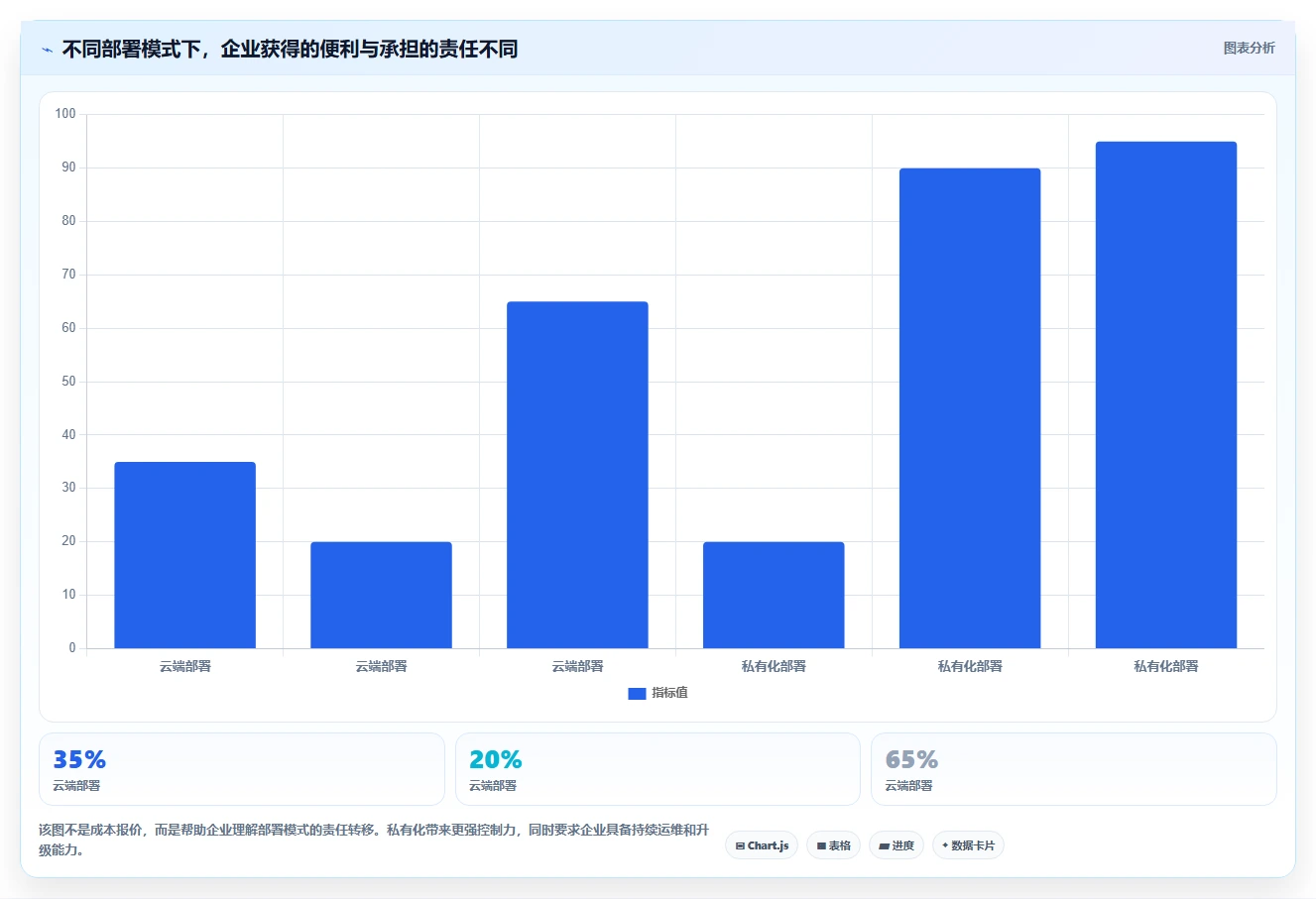Select the 数据卡片 tag chip
The image size is (1316, 899).
(968, 845)
